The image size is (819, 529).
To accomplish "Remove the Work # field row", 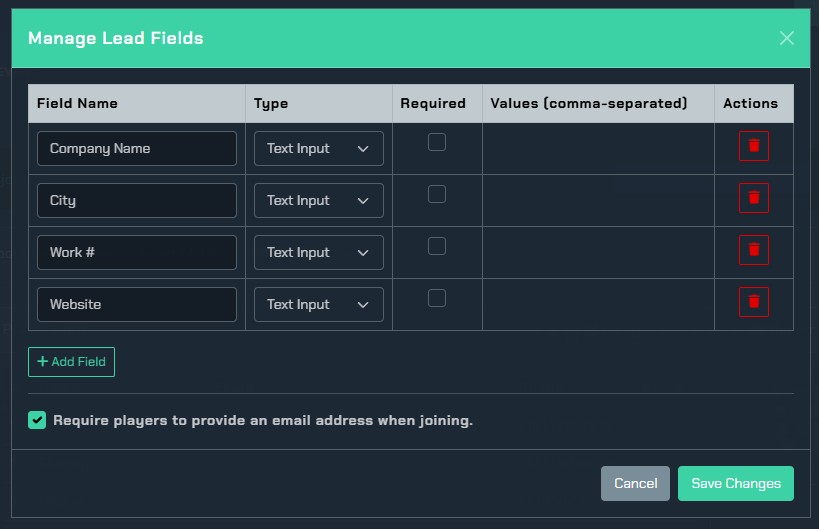I will click(x=753, y=250).
